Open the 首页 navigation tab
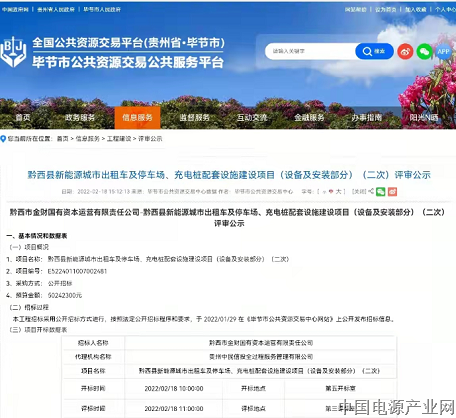The width and height of the screenshot is (456, 418). pos(23,117)
